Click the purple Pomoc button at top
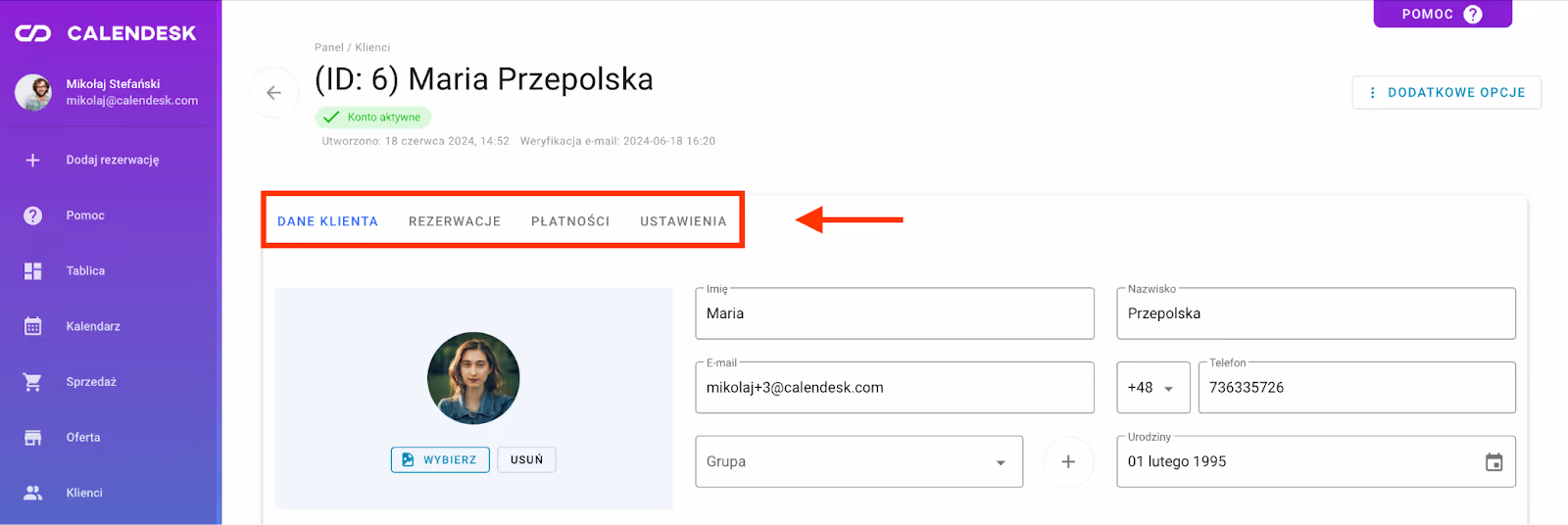 click(x=1442, y=15)
